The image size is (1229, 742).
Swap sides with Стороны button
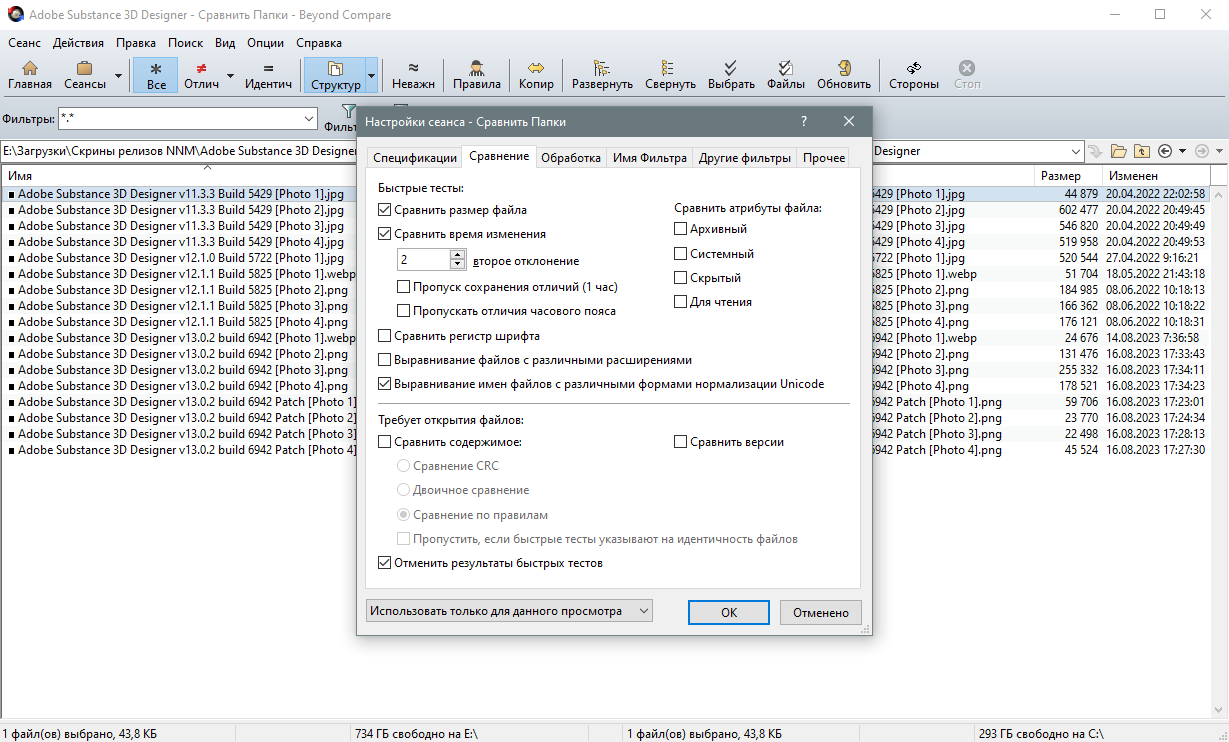click(914, 75)
